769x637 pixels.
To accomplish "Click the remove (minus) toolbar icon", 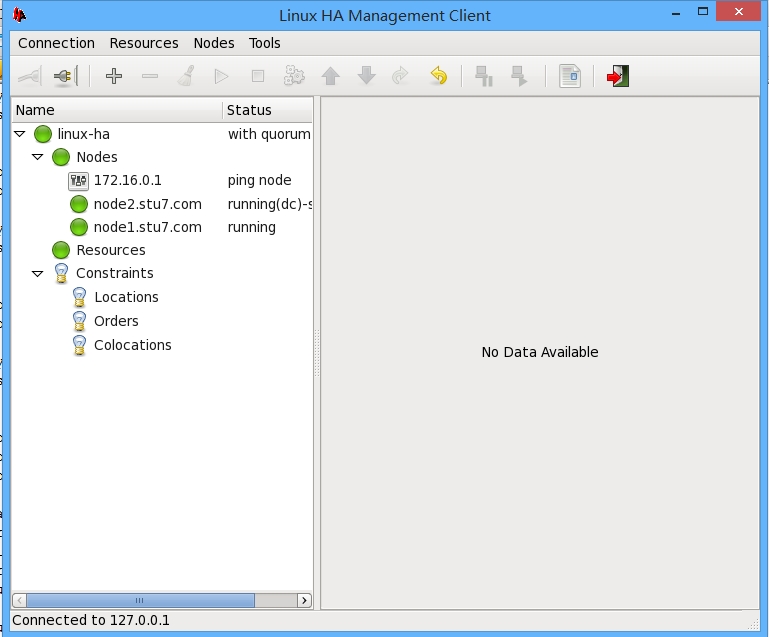I will pos(150,76).
